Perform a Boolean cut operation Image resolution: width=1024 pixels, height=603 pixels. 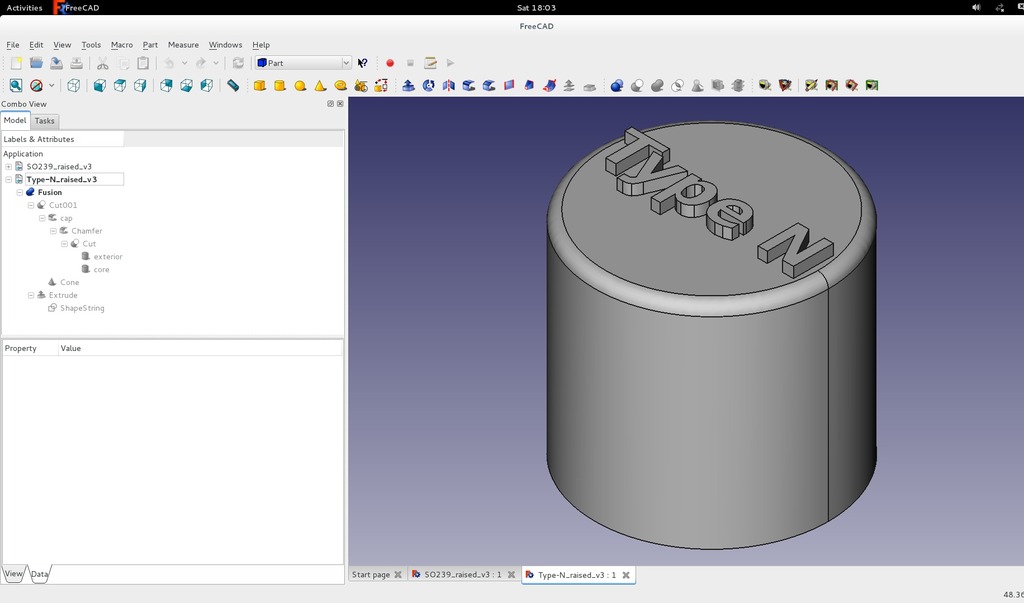(638, 85)
